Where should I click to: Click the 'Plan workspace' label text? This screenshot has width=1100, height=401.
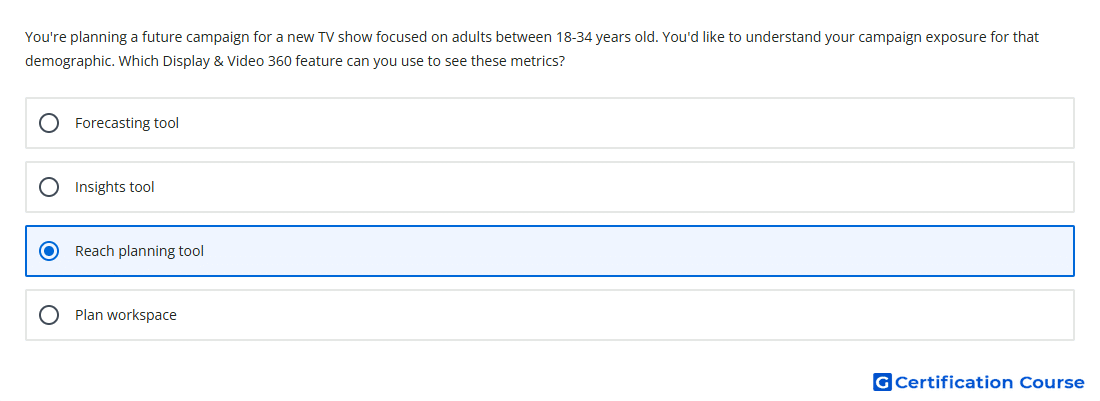click(126, 315)
